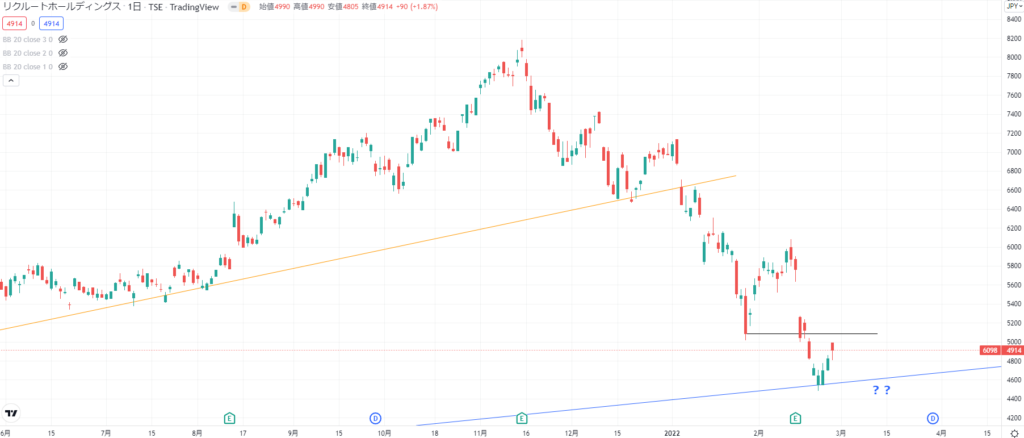This screenshot has width=1024, height=438.
Task: Click the 3月 label on the time axis
Action: pos(841,432)
